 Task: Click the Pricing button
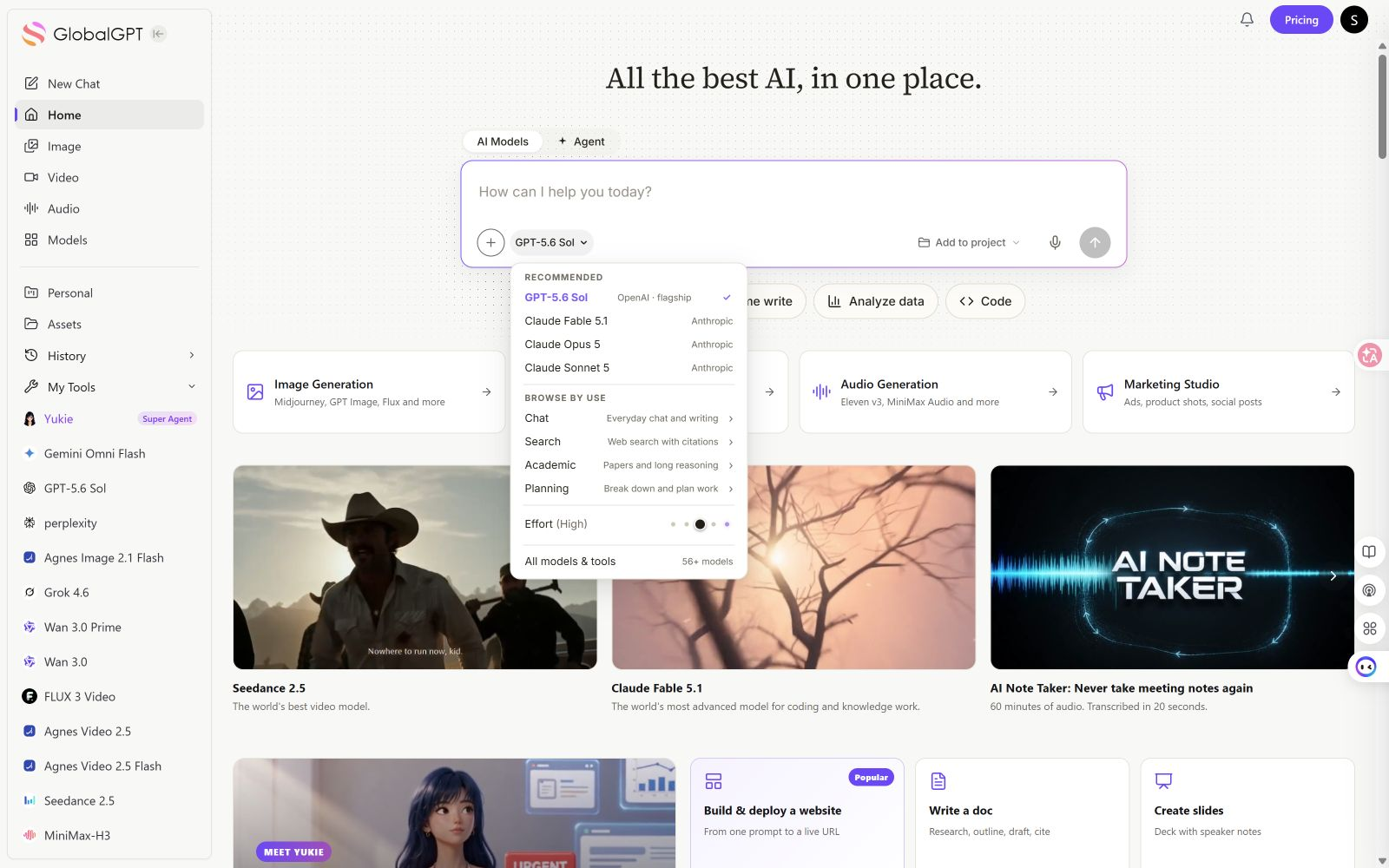point(1301,19)
